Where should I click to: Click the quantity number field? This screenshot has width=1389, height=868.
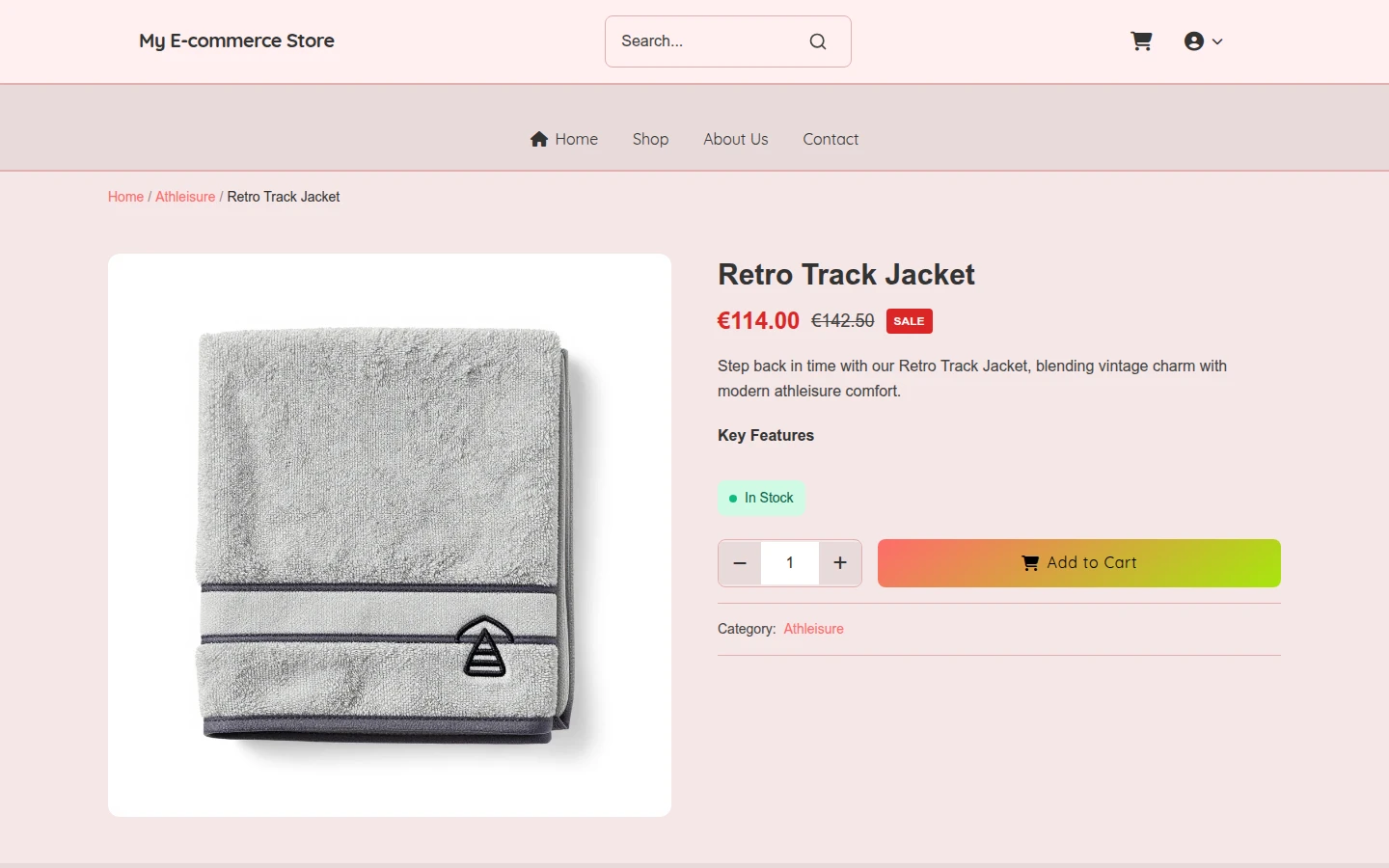pyautogui.click(x=790, y=563)
